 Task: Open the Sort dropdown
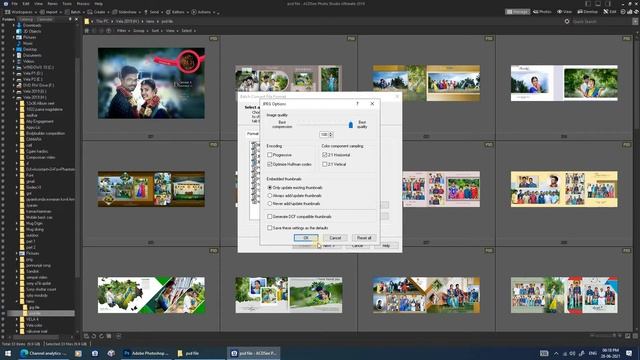pyautogui.click(x=156, y=31)
